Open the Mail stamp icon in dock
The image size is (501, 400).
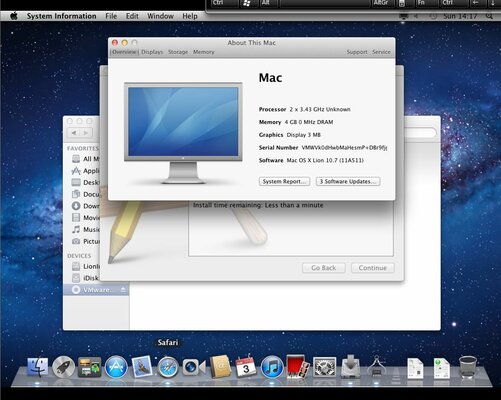[142, 367]
